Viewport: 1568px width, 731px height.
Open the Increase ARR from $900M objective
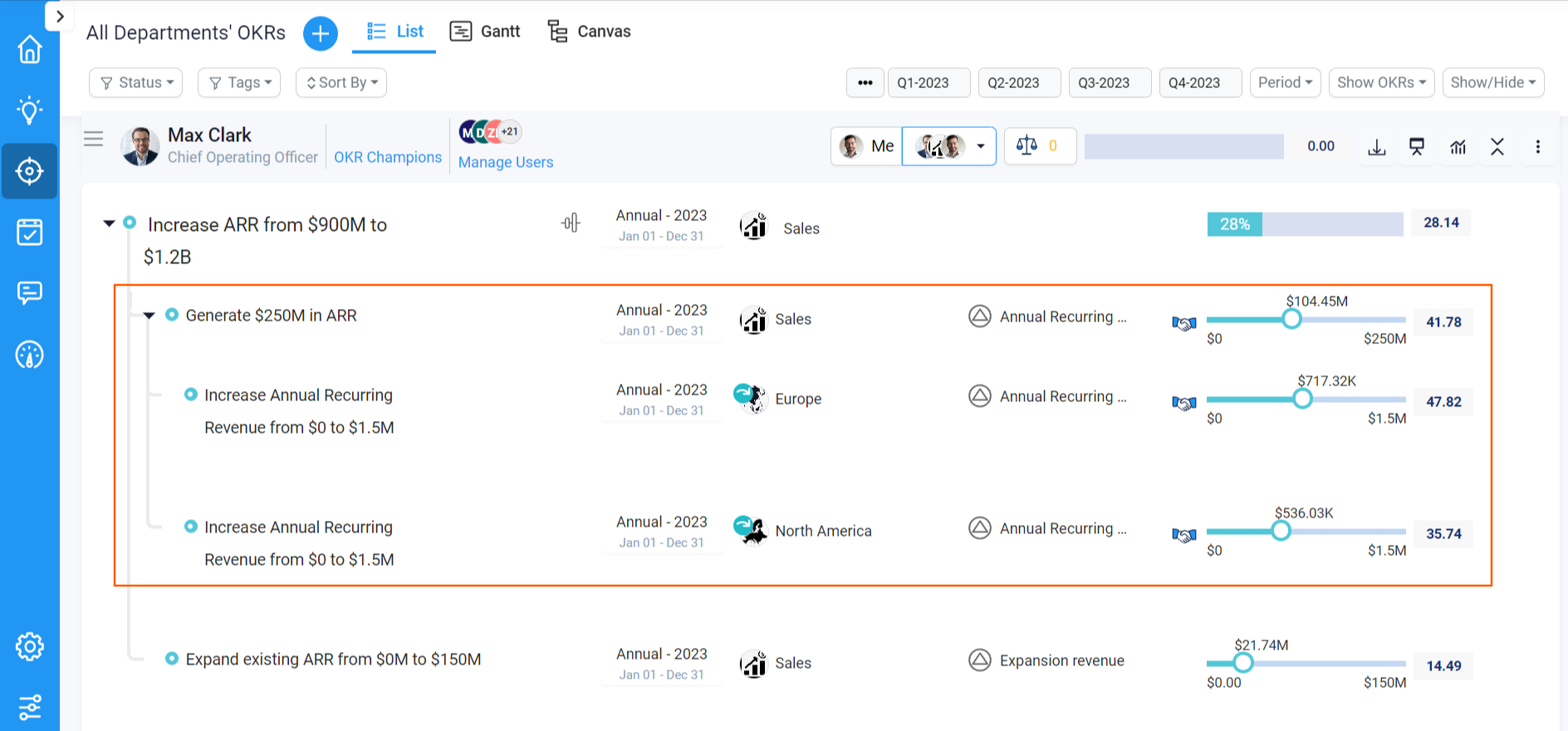(267, 241)
